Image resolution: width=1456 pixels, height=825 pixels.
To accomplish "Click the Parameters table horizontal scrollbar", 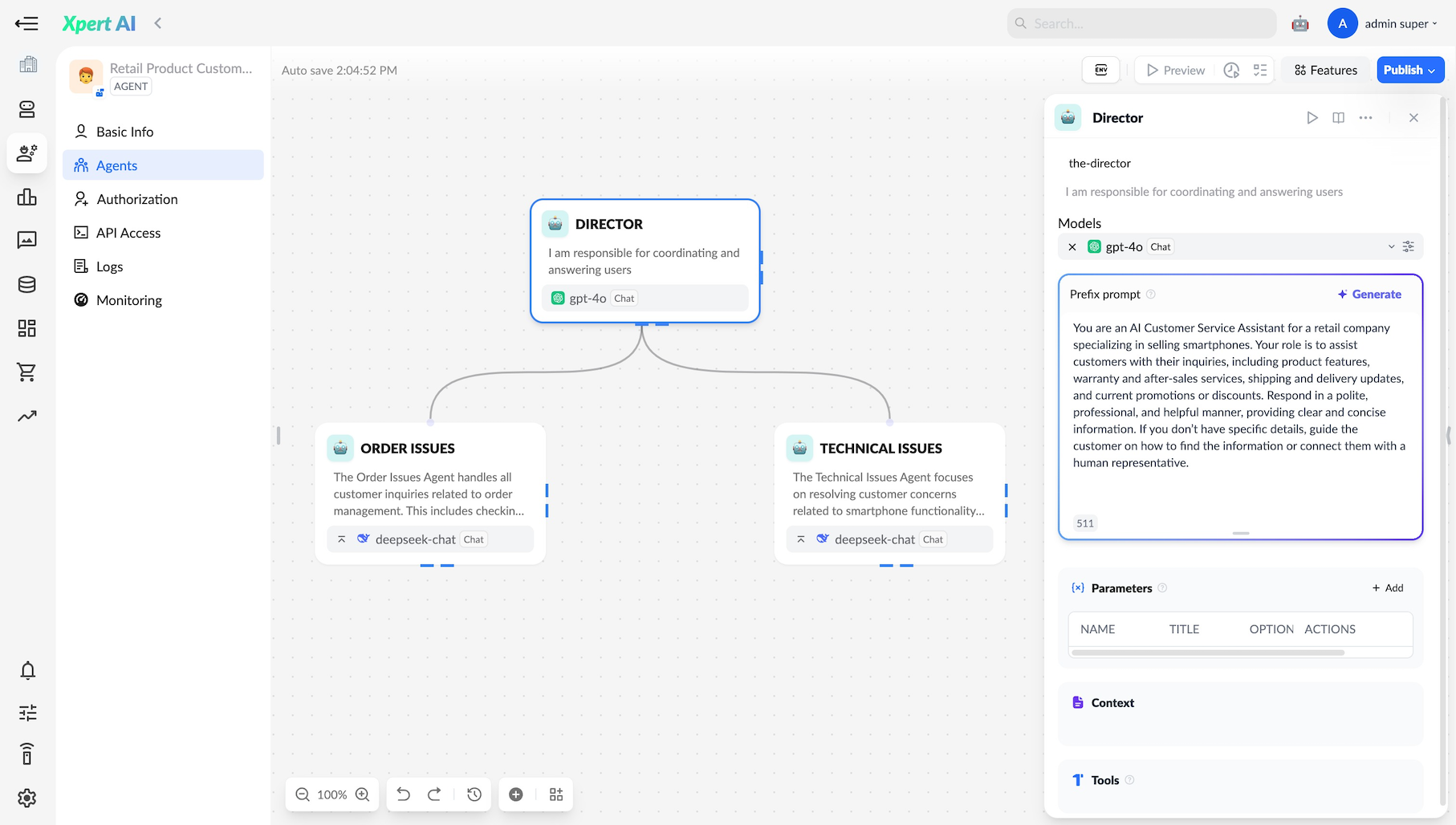I will pyautogui.click(x=1208, y=653).
